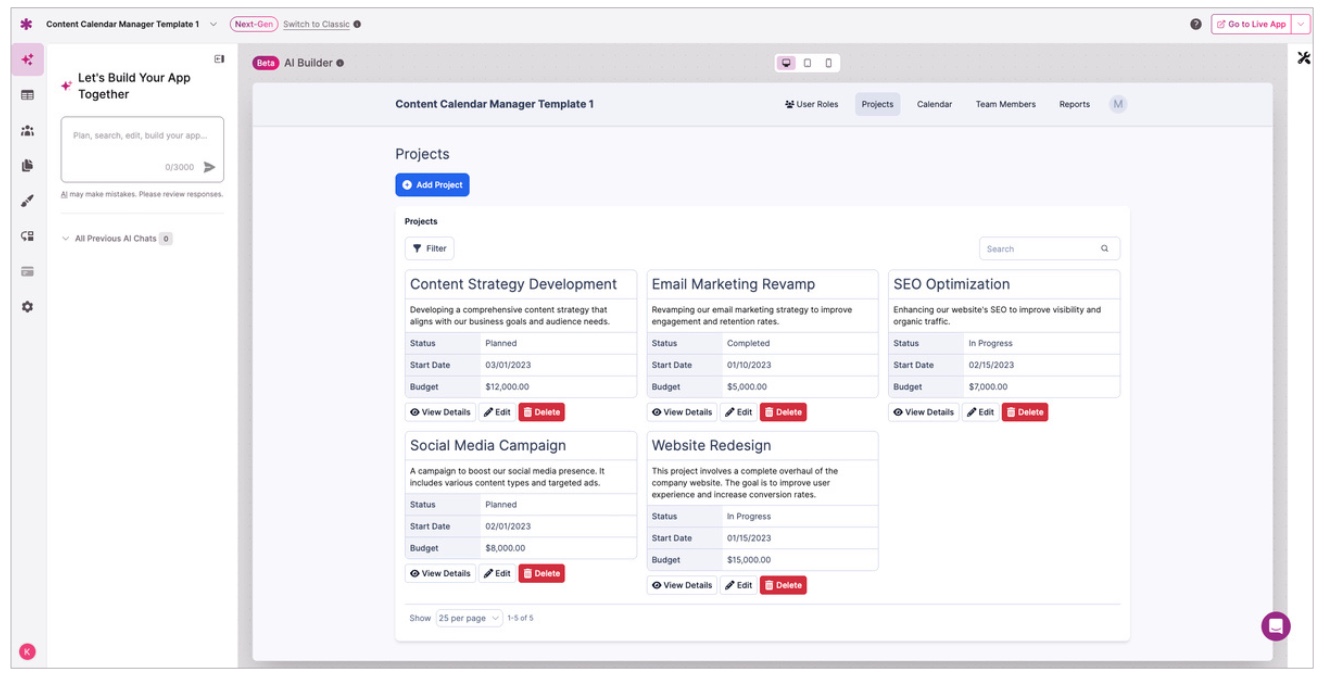The width and height of the screenshot is (1324, 676).
Task: Collapse the AI Builder side panel
Action: click(x=219, y=59)
